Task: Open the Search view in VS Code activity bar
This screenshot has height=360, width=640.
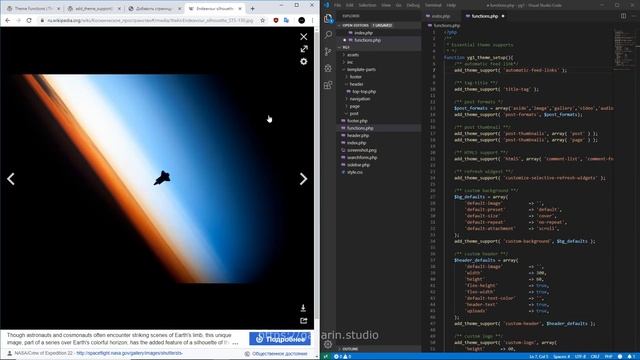Action: coord(329,35)
